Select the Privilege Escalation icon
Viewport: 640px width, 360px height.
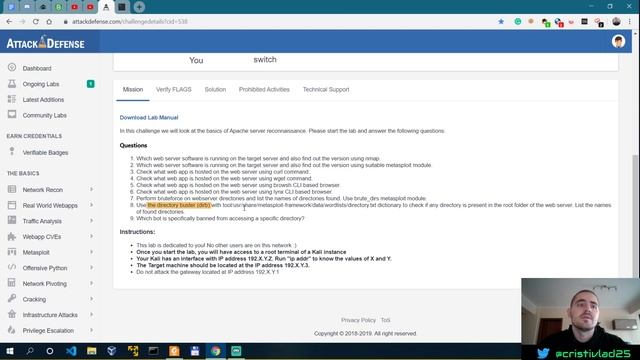(12, 330)
